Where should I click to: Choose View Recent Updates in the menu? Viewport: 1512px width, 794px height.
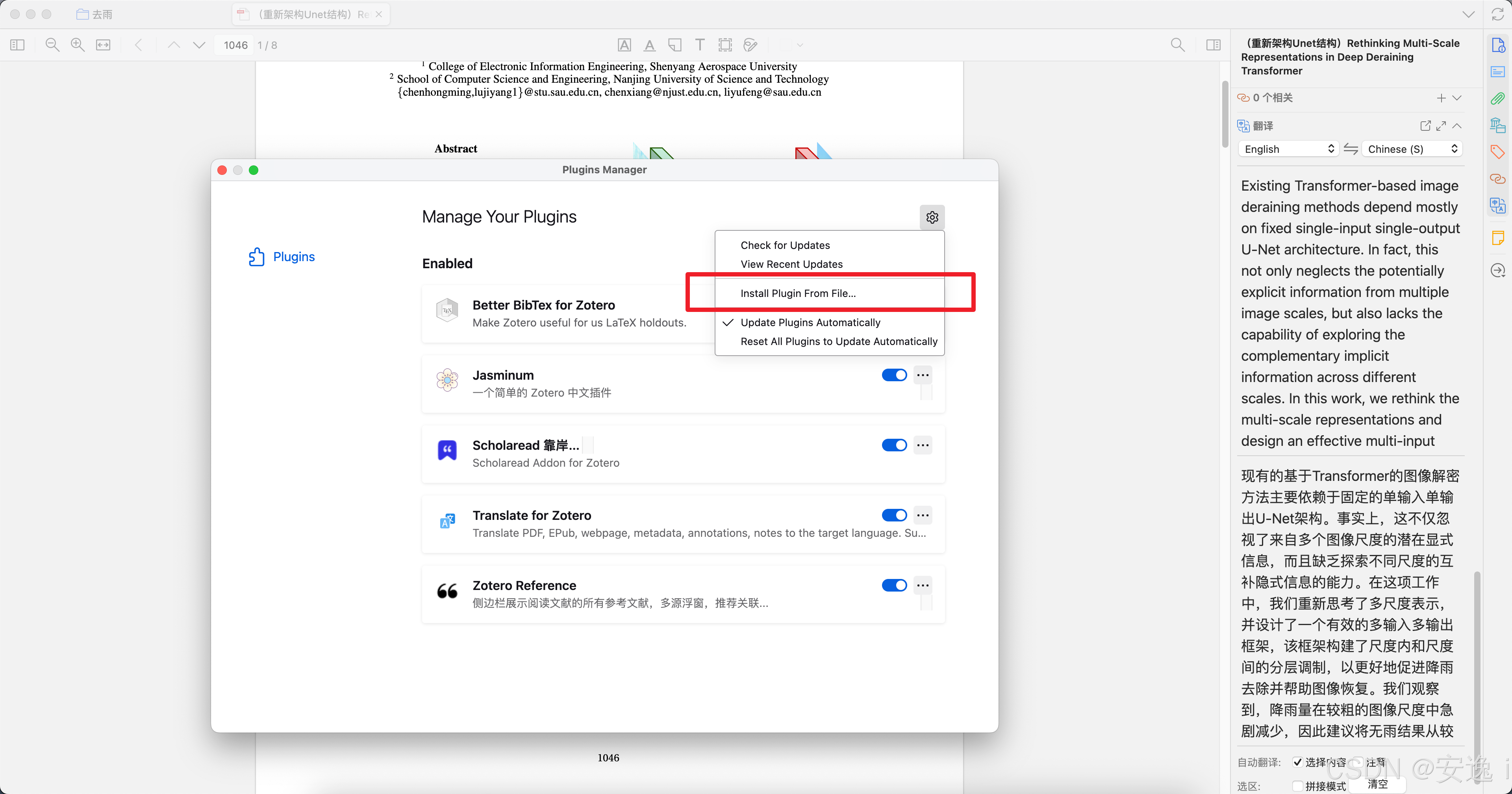tap(829, 264)
